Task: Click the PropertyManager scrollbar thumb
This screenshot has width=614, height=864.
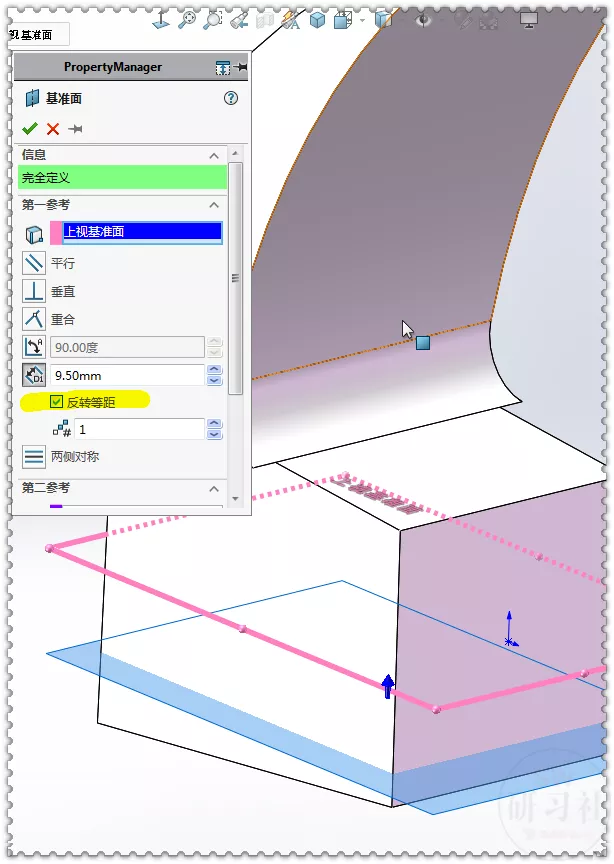Action: [235, 278]
